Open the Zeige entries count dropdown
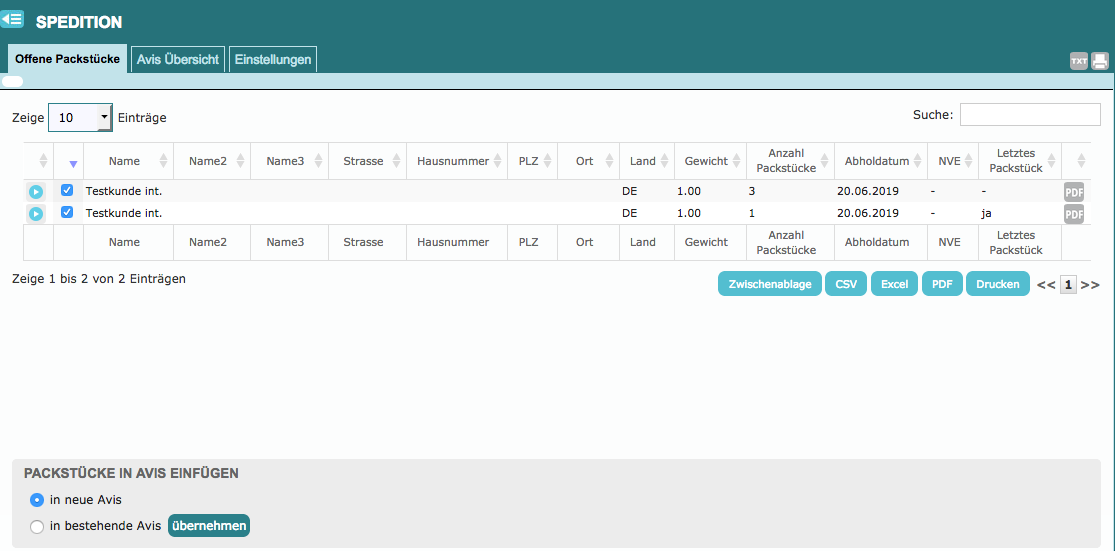The width and height of the screenshot is (1115, 551). [x=80, y=118]
